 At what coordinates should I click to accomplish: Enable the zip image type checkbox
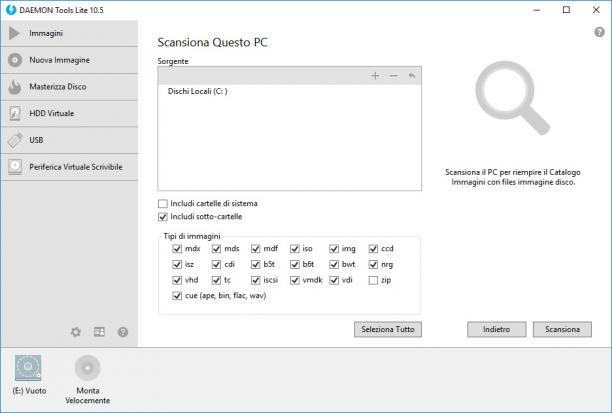click(373, 280)
